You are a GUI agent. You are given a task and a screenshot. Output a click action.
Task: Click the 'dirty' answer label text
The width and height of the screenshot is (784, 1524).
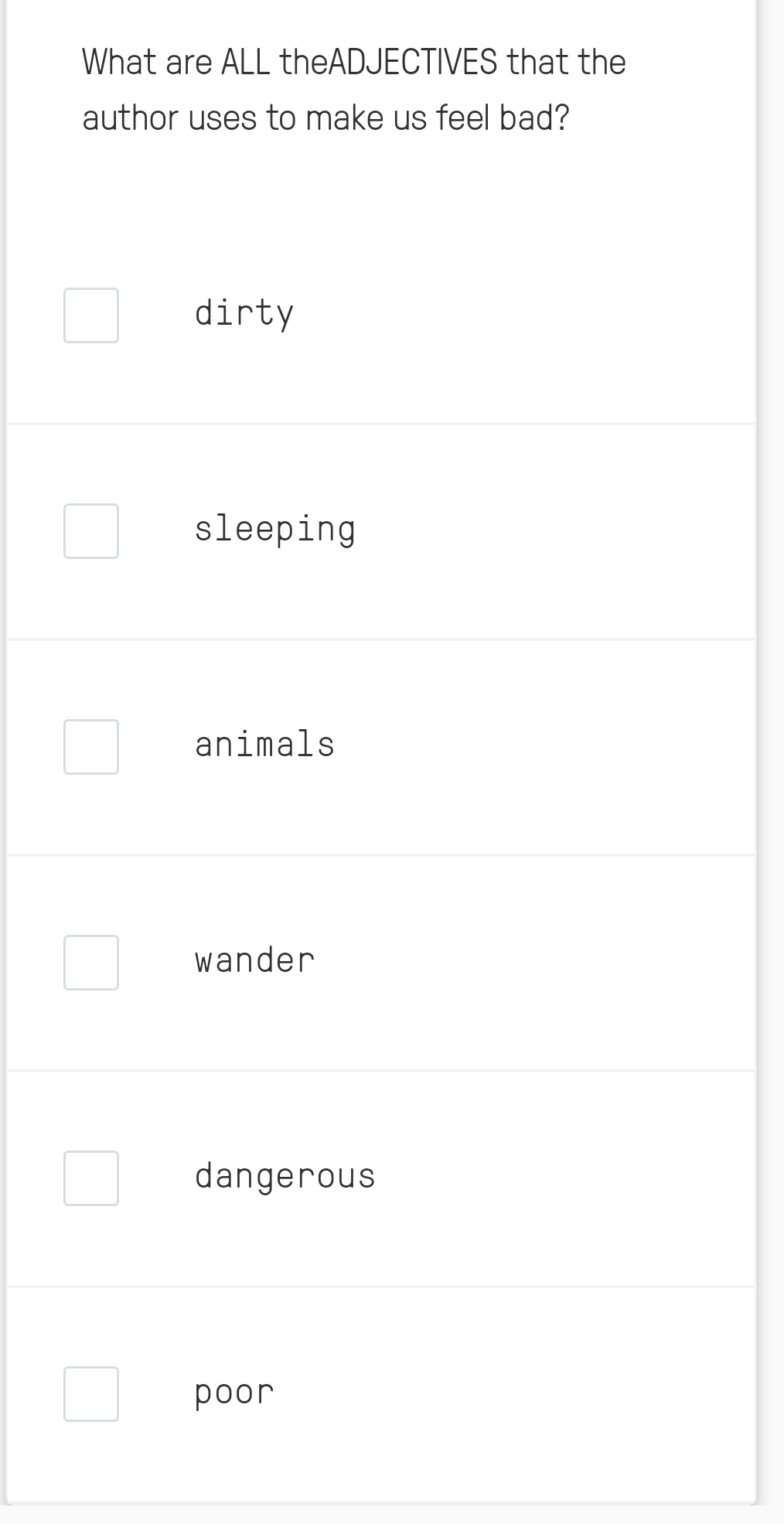click(244, 313)
